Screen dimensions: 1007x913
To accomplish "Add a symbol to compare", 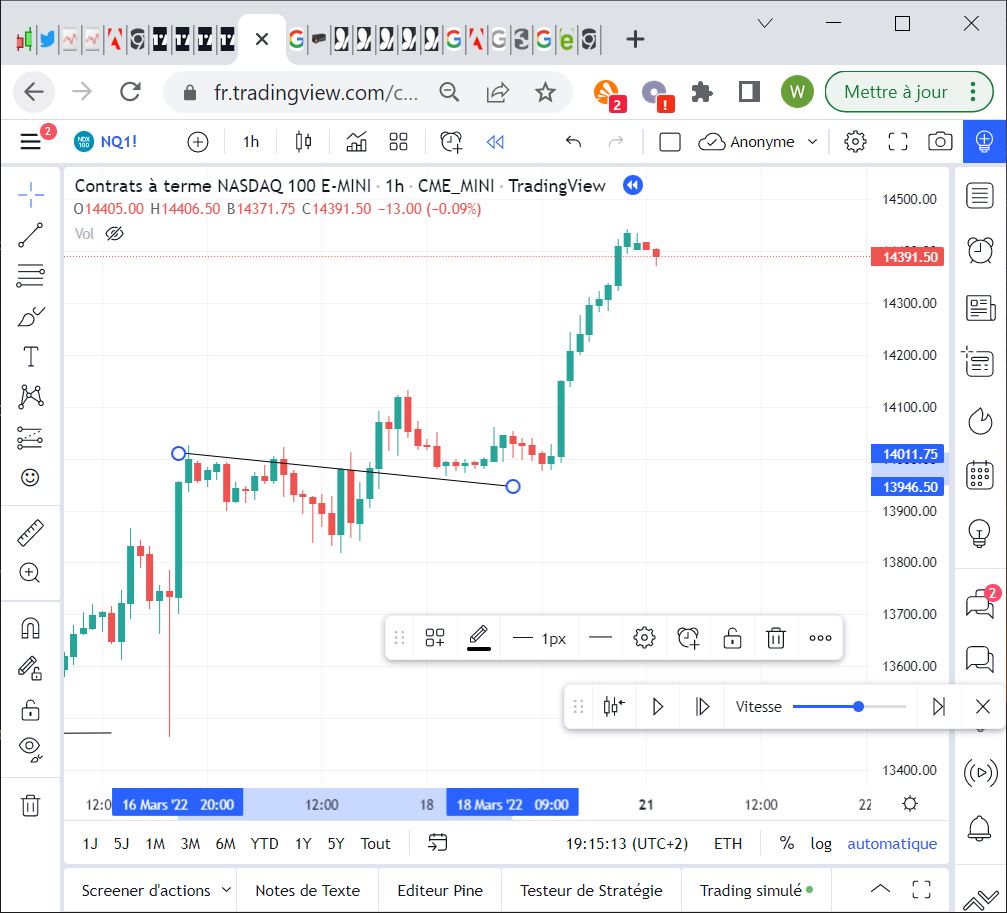I will tap(198, 142).
